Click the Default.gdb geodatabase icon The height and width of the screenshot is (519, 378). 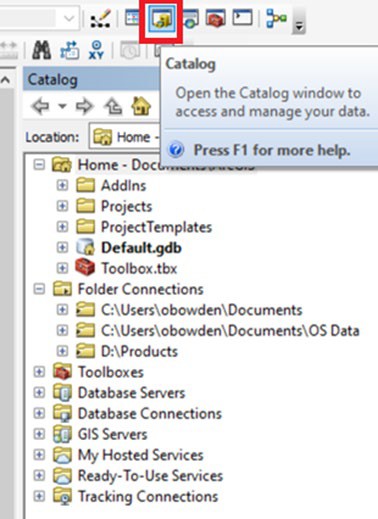[85, 247]
